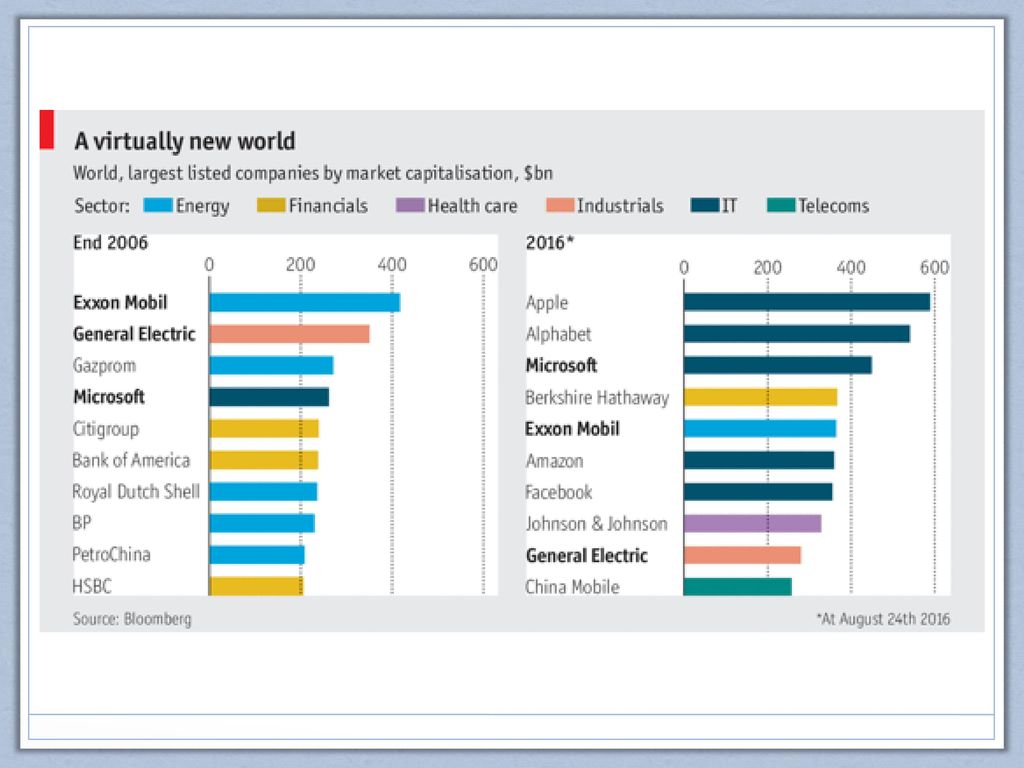This screenshot has height=768, width=1024.
Task: Click the 2016 General Electric bar
Action: [742, 554]
